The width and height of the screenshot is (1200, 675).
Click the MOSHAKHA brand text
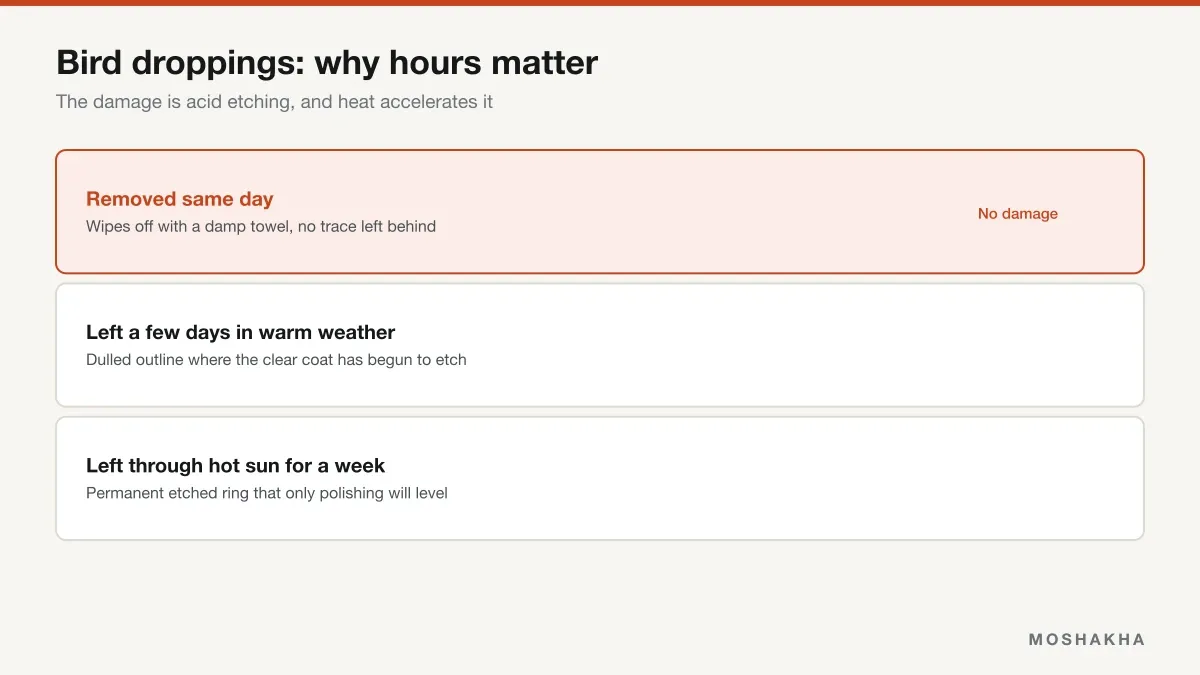1087,639
